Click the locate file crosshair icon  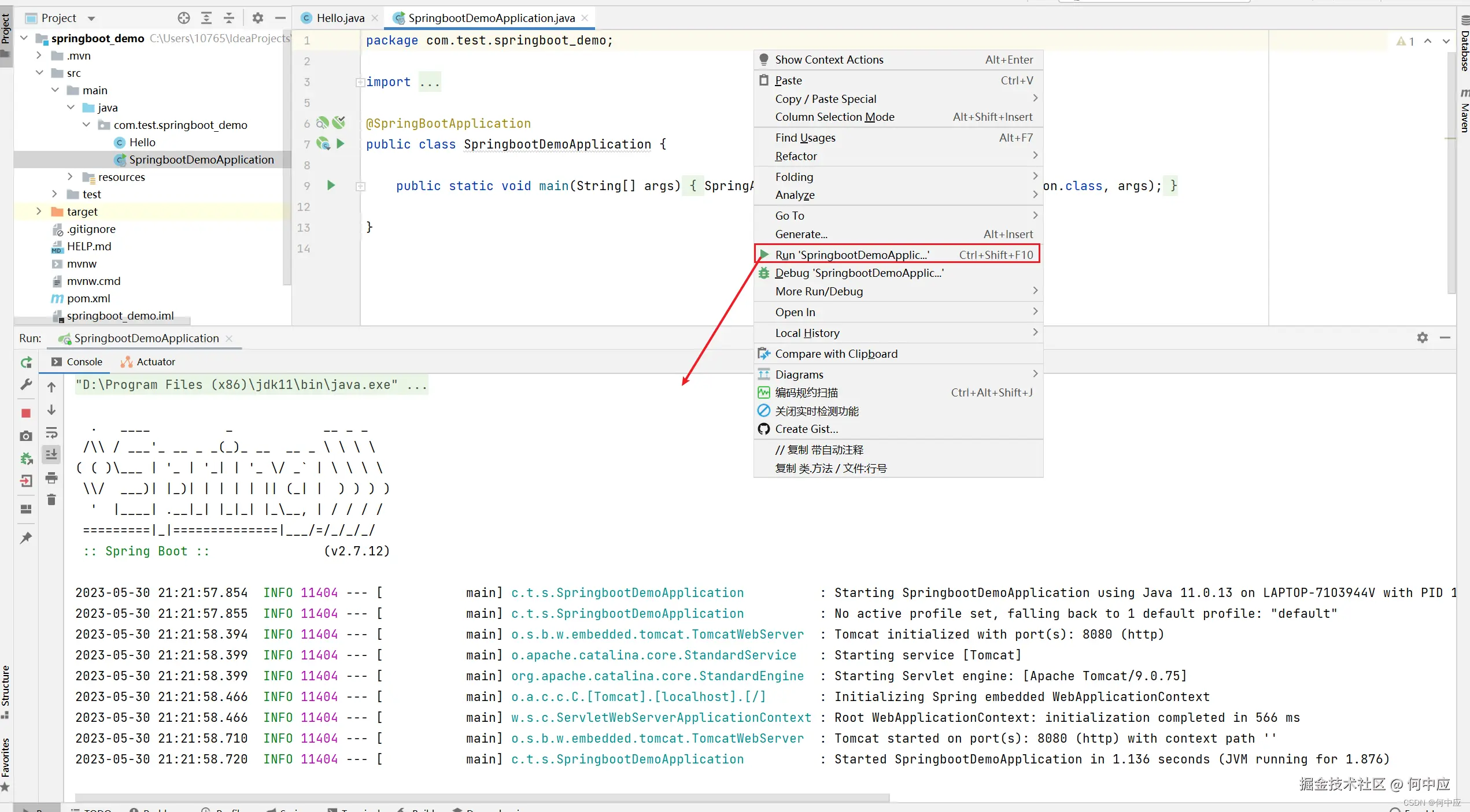[x=184, y=18]
